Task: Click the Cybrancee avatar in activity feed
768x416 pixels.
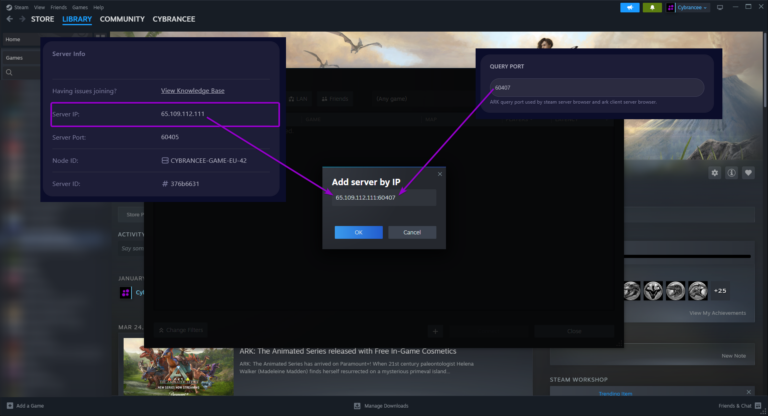Action: click(125, 293)
